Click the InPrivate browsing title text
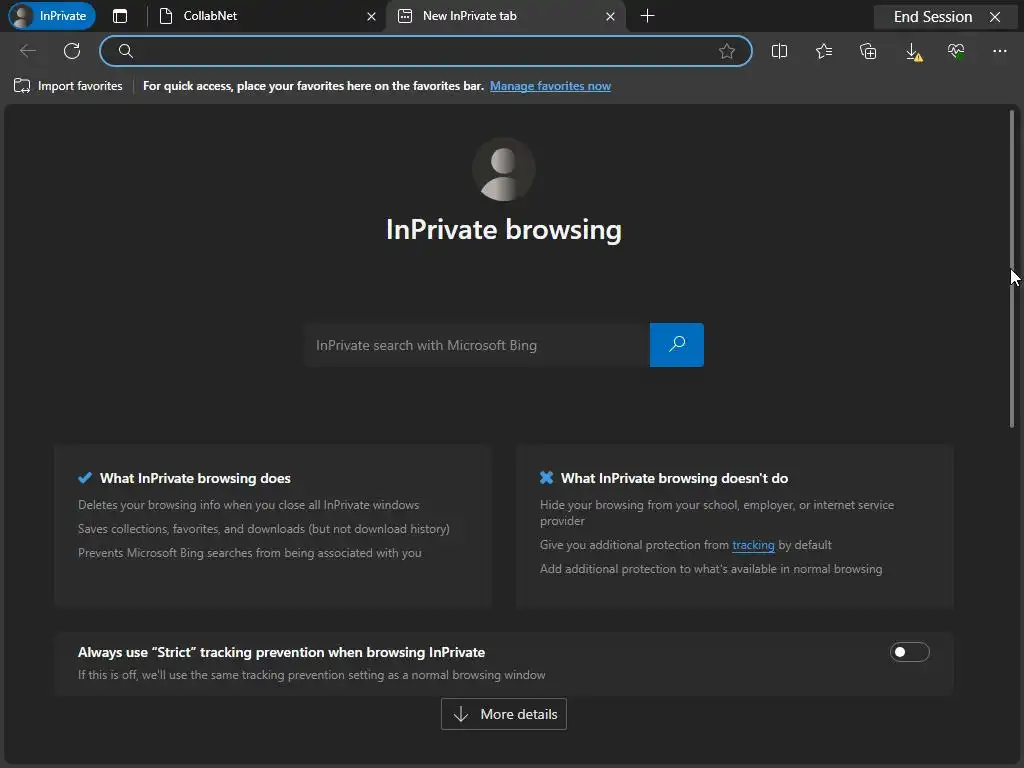The width and height of the screenshot is (1024, 768). click(x=504, y=230)
